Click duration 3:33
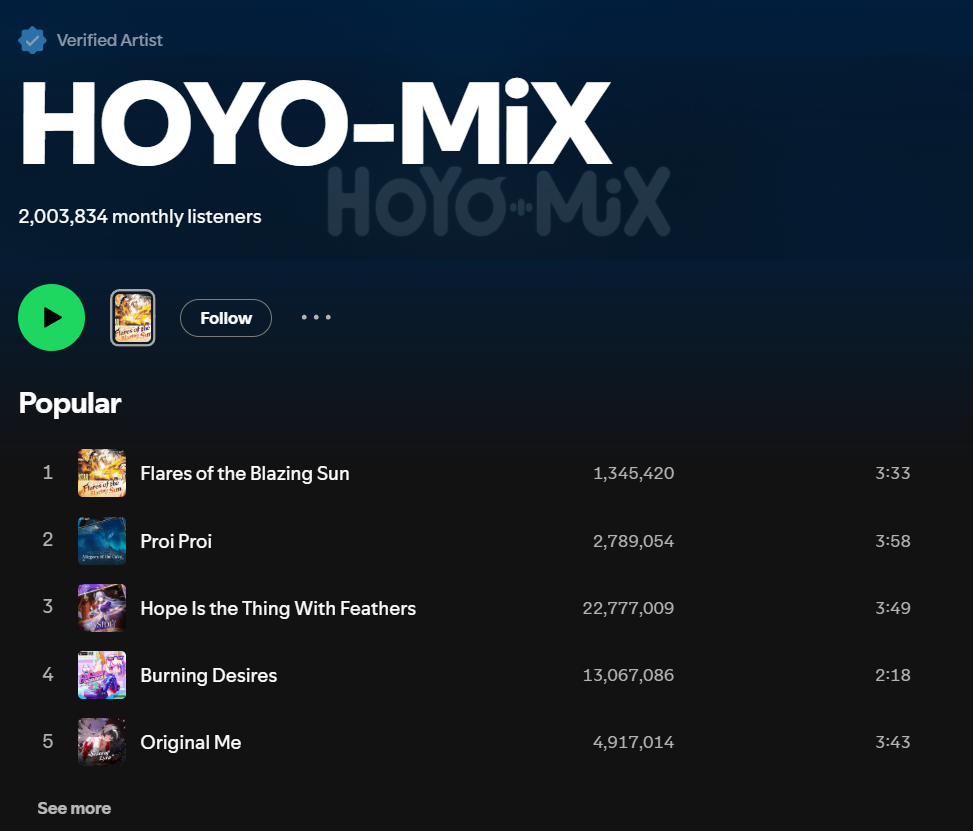 [892, 473]
